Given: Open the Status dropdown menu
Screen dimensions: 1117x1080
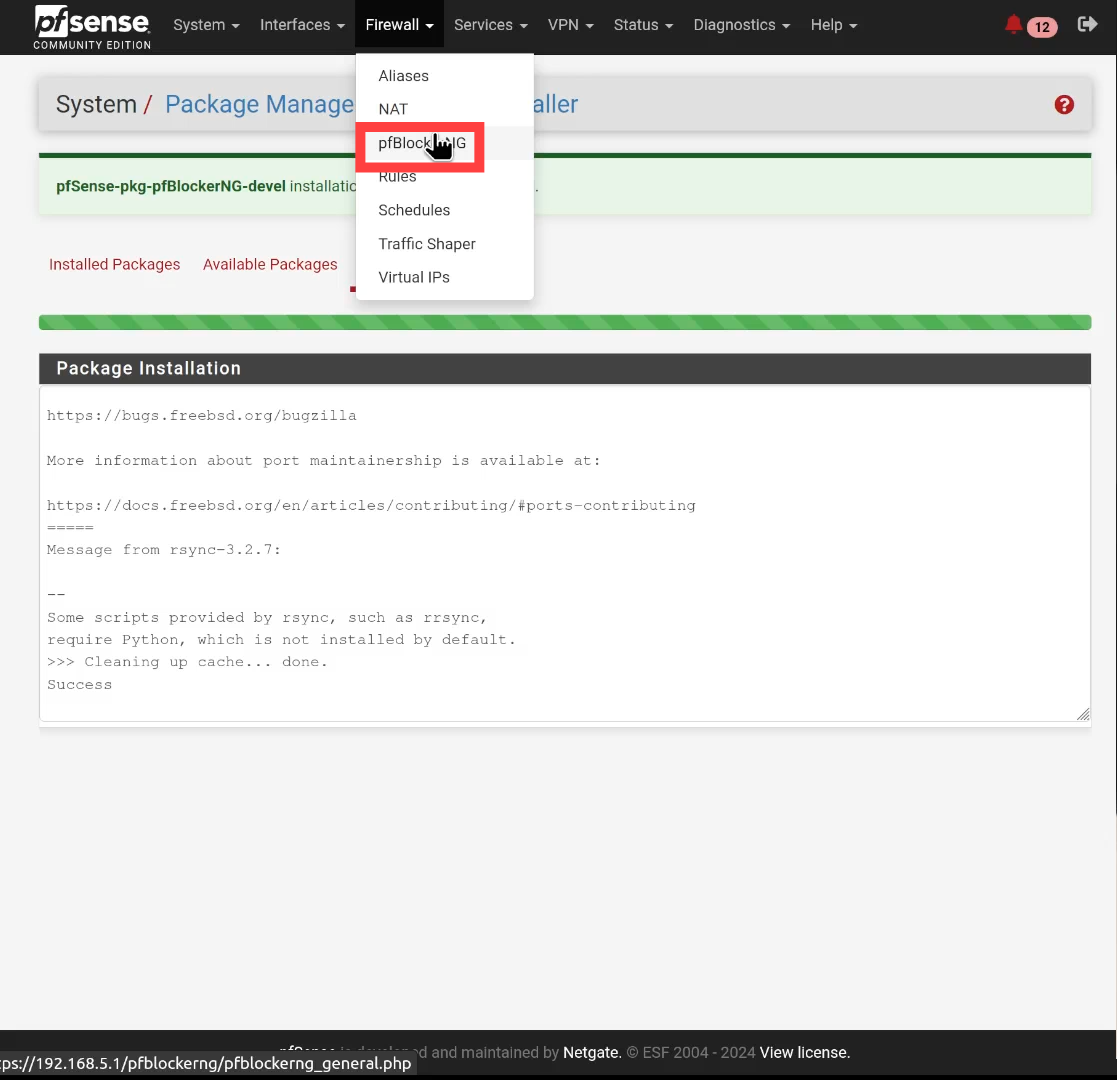Looking at the screenshot, I should point(643,25).
